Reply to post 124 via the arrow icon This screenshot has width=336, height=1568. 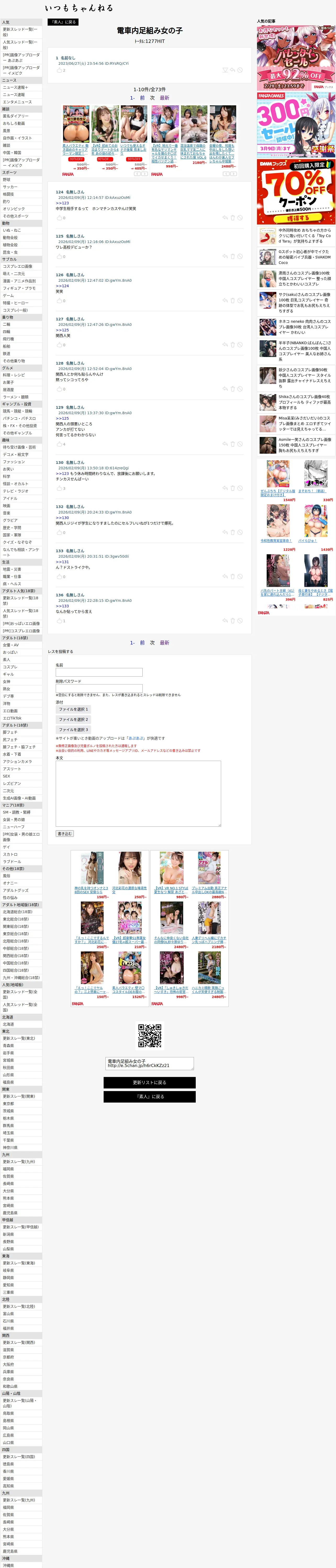pyautogui.click(x=225, y=218)
